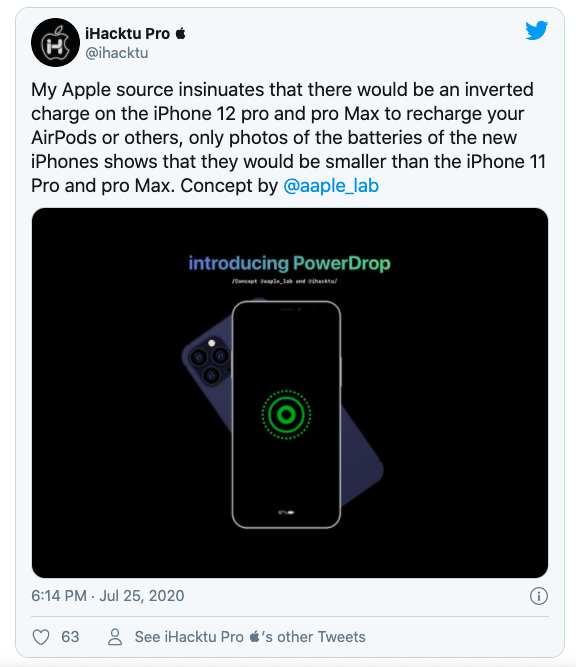576x667 pixels.
Task: See iHacktu Pro's other Tweets
Action: tap(250, 637)
